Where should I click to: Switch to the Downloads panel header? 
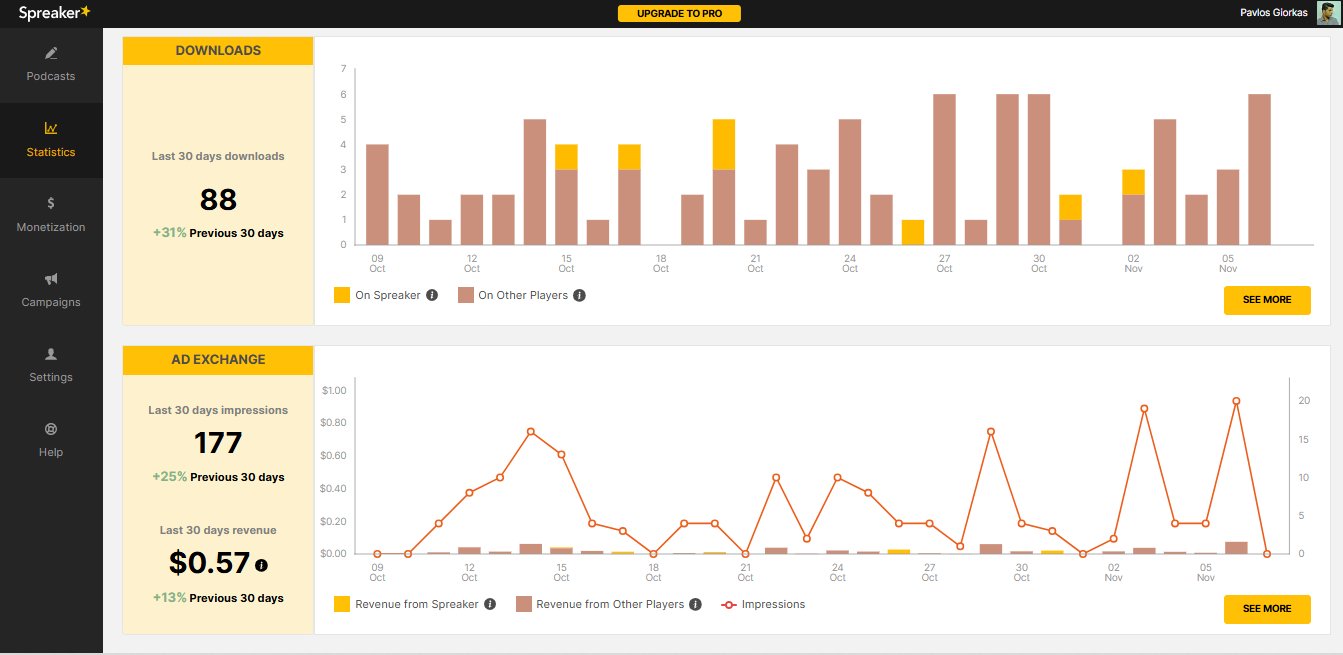coord(218,50)
